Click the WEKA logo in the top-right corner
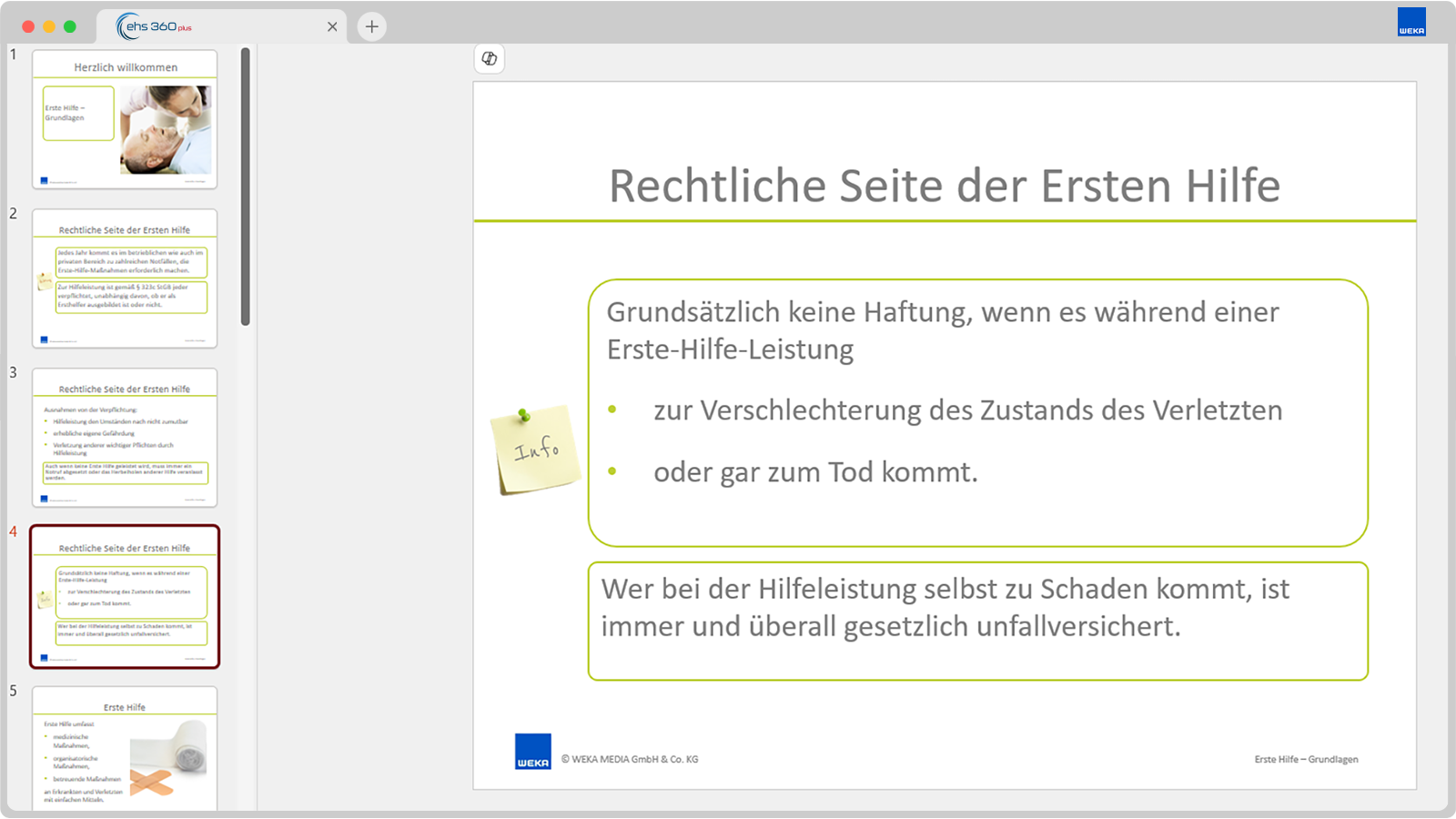This screenshot has height=819, width=1456. (1411, 22)
